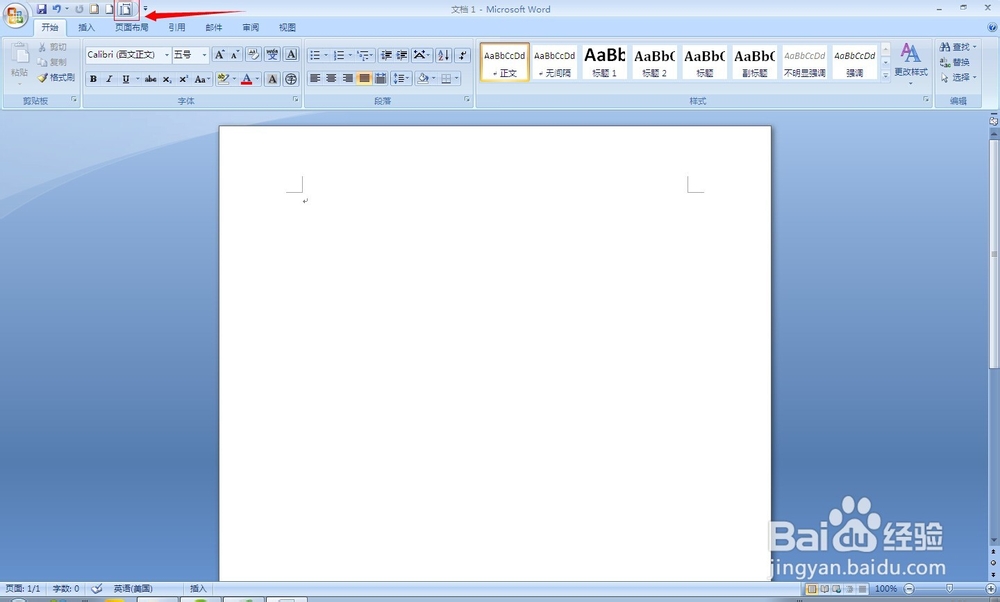Image resolution: width=1000 pixels, height=602 pixels.
Task: Switch to full screen reading view
Action: click(825, 589)
